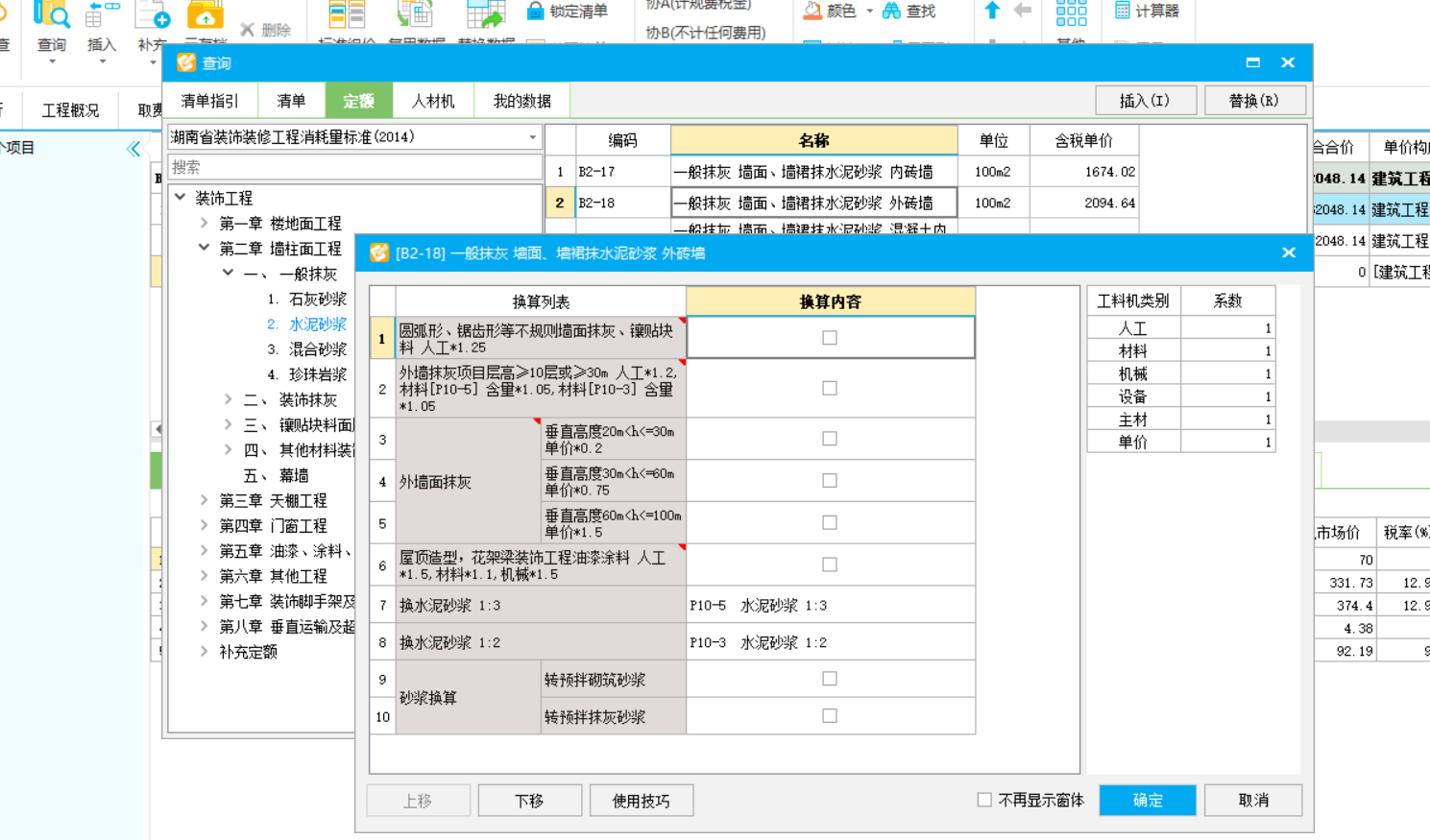Check box for 转预拌抹灰砂浆 row
The width and height of the screenshot is (1430, 840).
pyautogui.click(x=830, y=716)
